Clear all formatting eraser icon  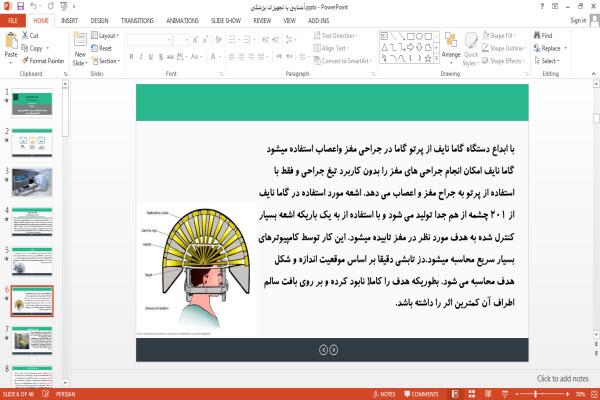218,40
